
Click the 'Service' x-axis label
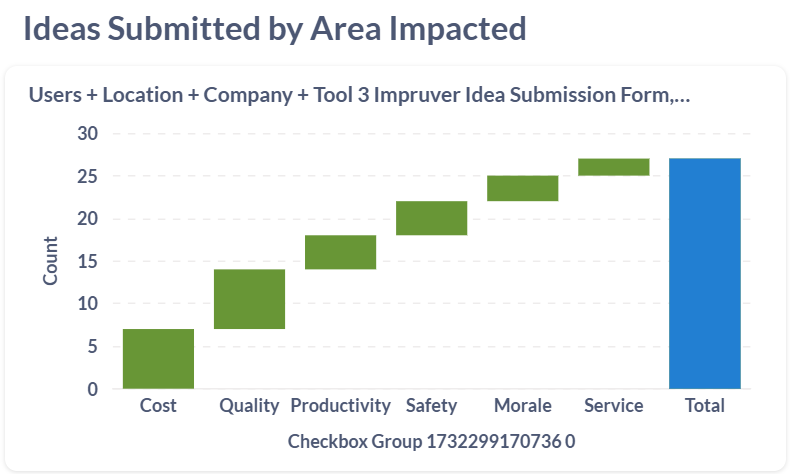click(x=613, y=406)
